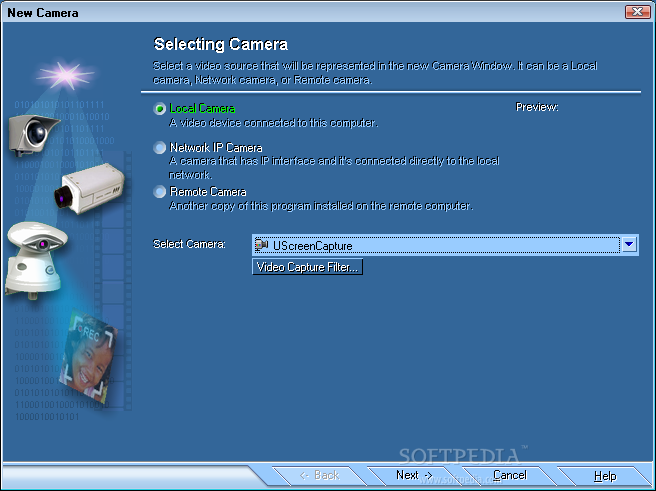Click the Video Capture Filter button
656x491 pixels.
tap(308, 267)
